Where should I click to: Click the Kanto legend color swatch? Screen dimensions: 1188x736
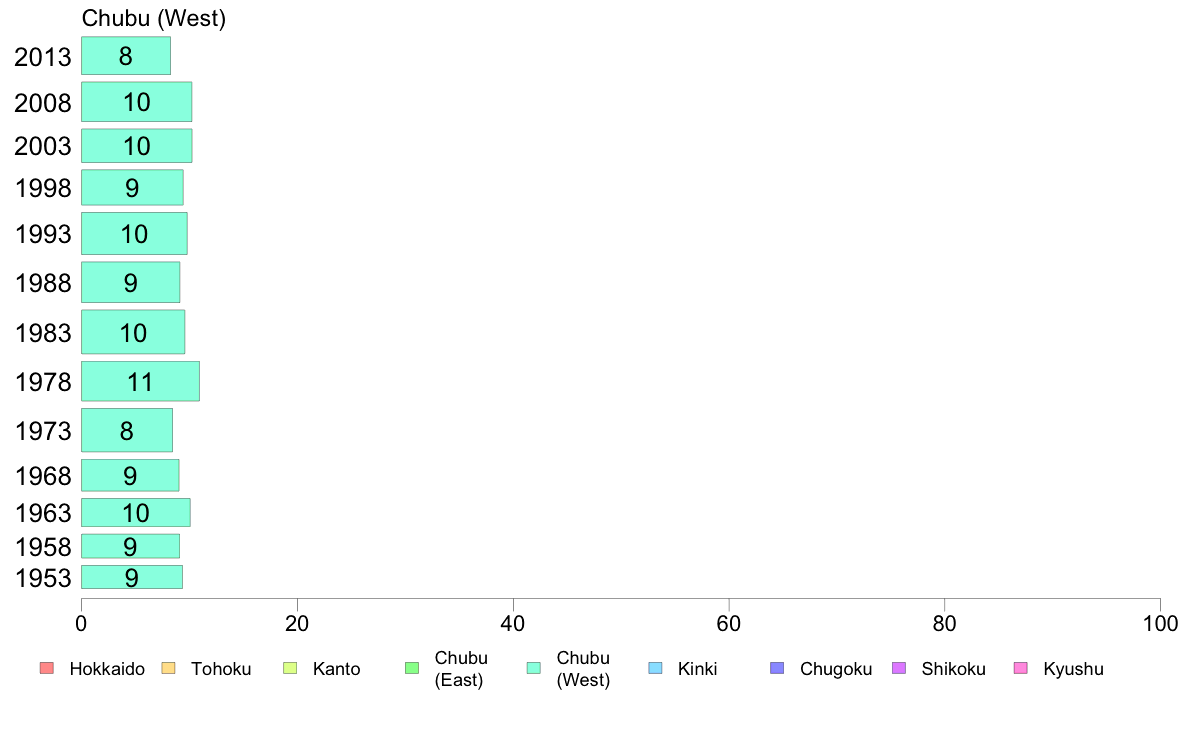click(x=290, y=668)
